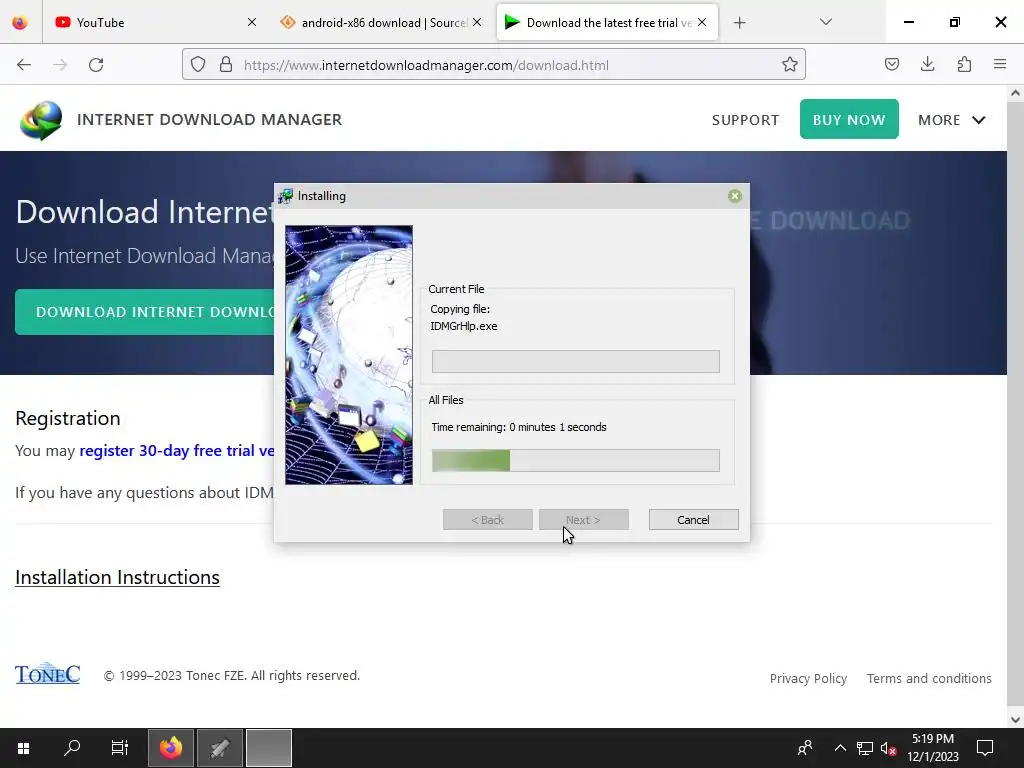Image resolution: width=1024 pixels, height=768 pixels.
Task: Open the Privacy Policy link
Action: click(x=808, y=679)
